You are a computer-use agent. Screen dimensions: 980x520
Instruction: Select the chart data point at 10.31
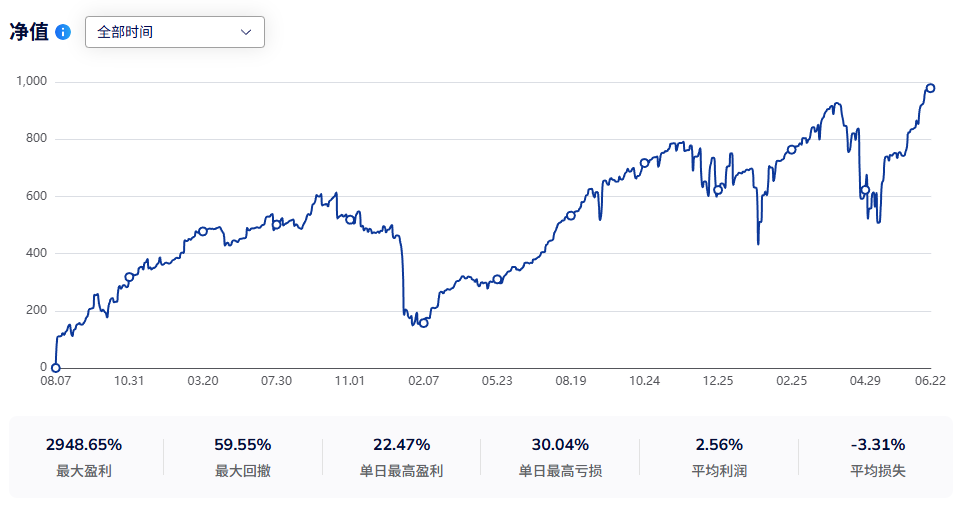tap(129, 278)
